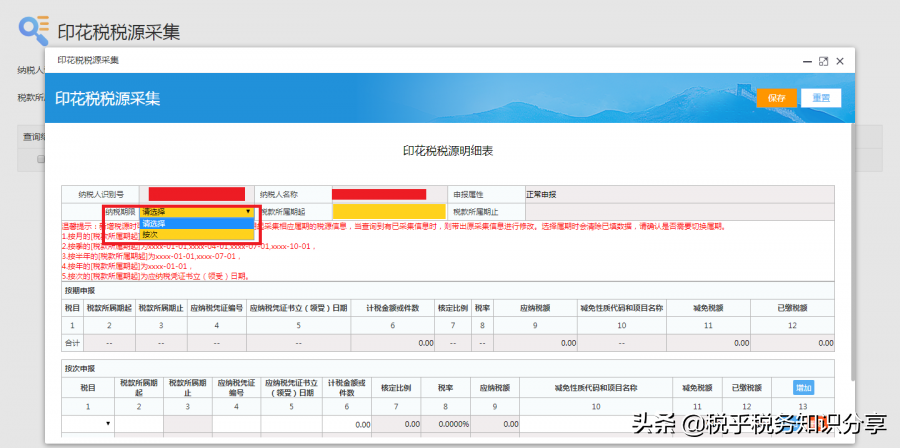The height and width of the screenshot is (448, 900).
Task: Click the 3.按半年的 hint line in red
Action: click(x=152, y=256)
